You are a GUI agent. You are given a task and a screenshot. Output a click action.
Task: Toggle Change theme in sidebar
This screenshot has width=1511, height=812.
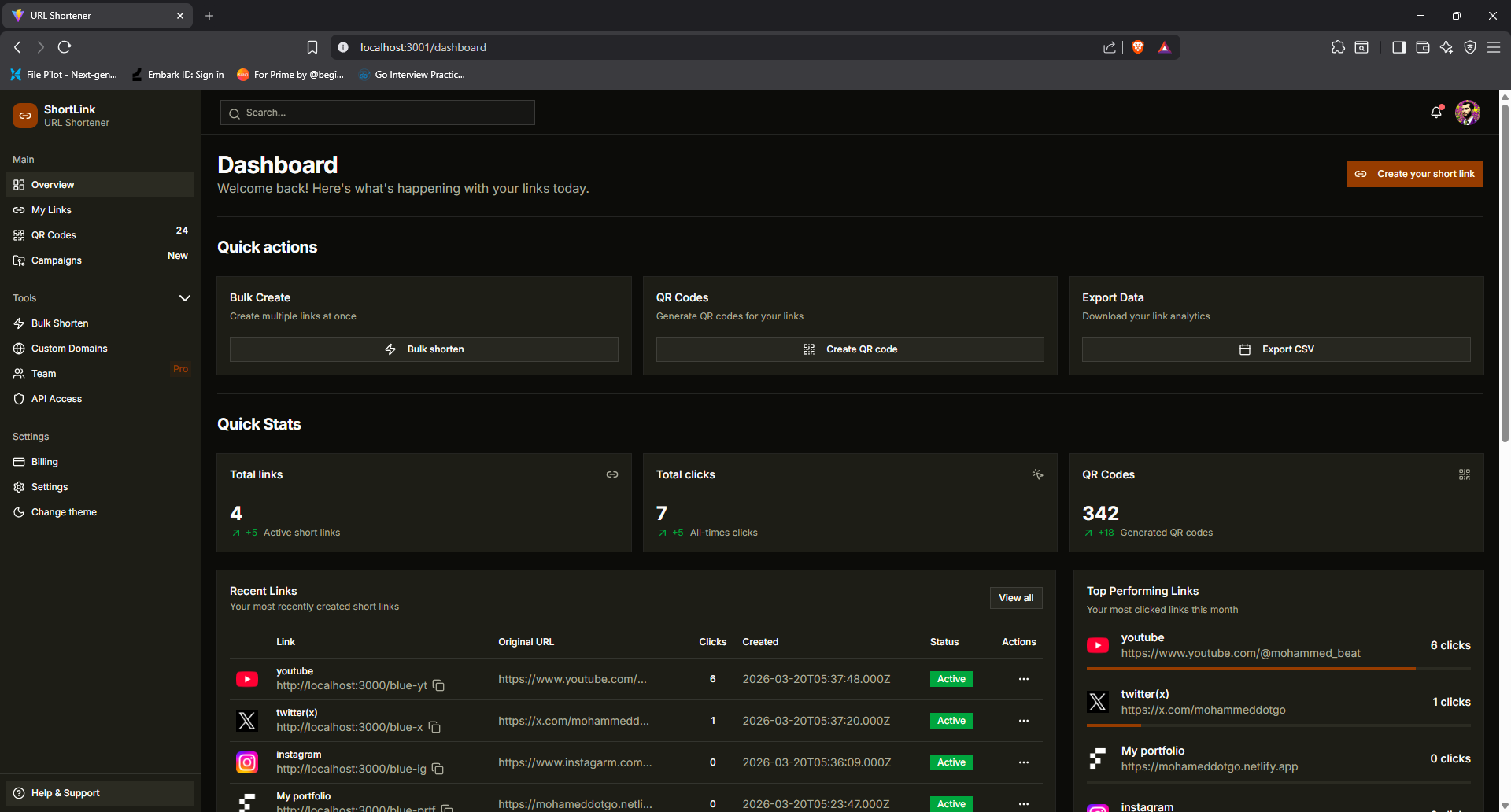[64, 512]
